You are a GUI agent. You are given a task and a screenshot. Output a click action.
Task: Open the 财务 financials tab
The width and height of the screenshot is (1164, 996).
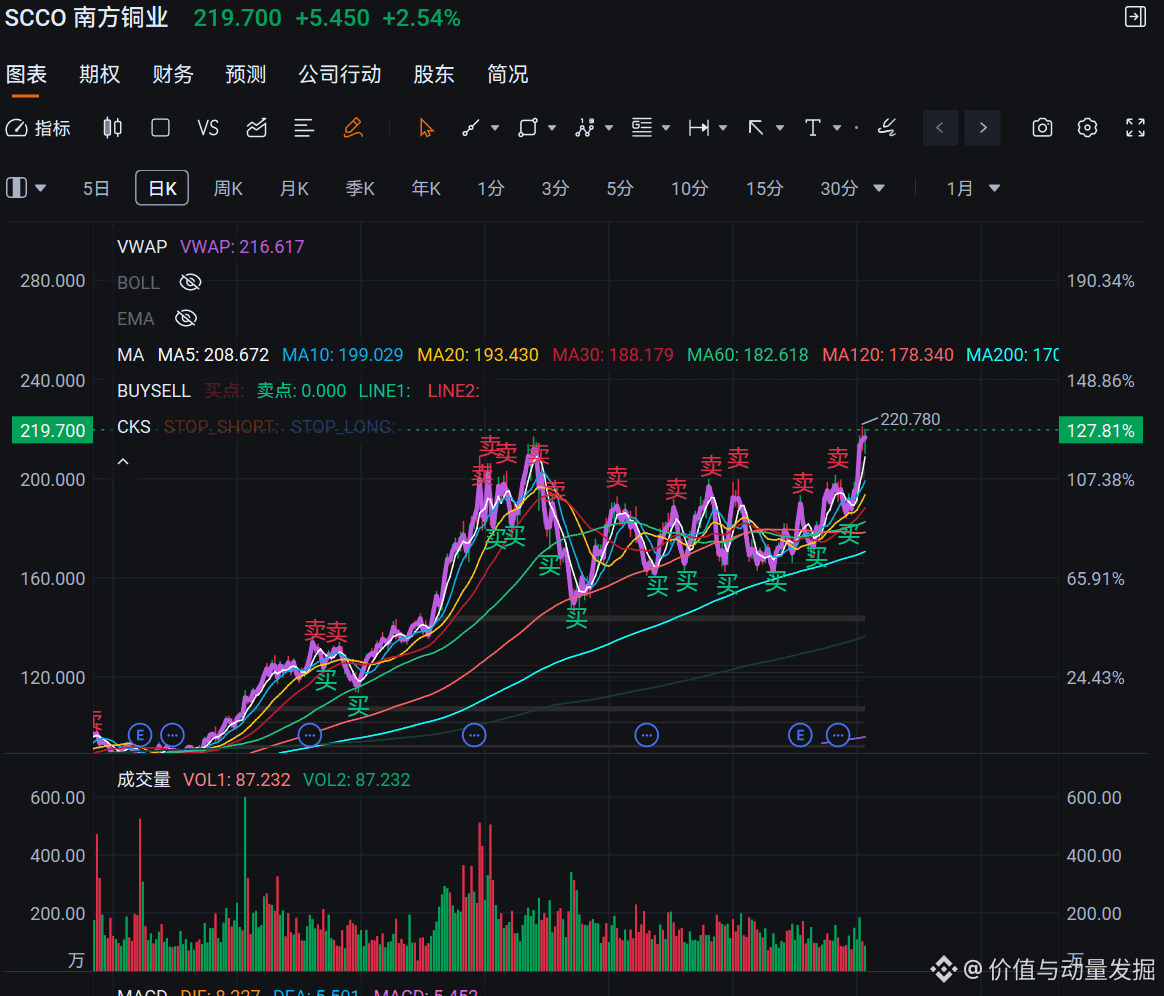coord(173,74)
